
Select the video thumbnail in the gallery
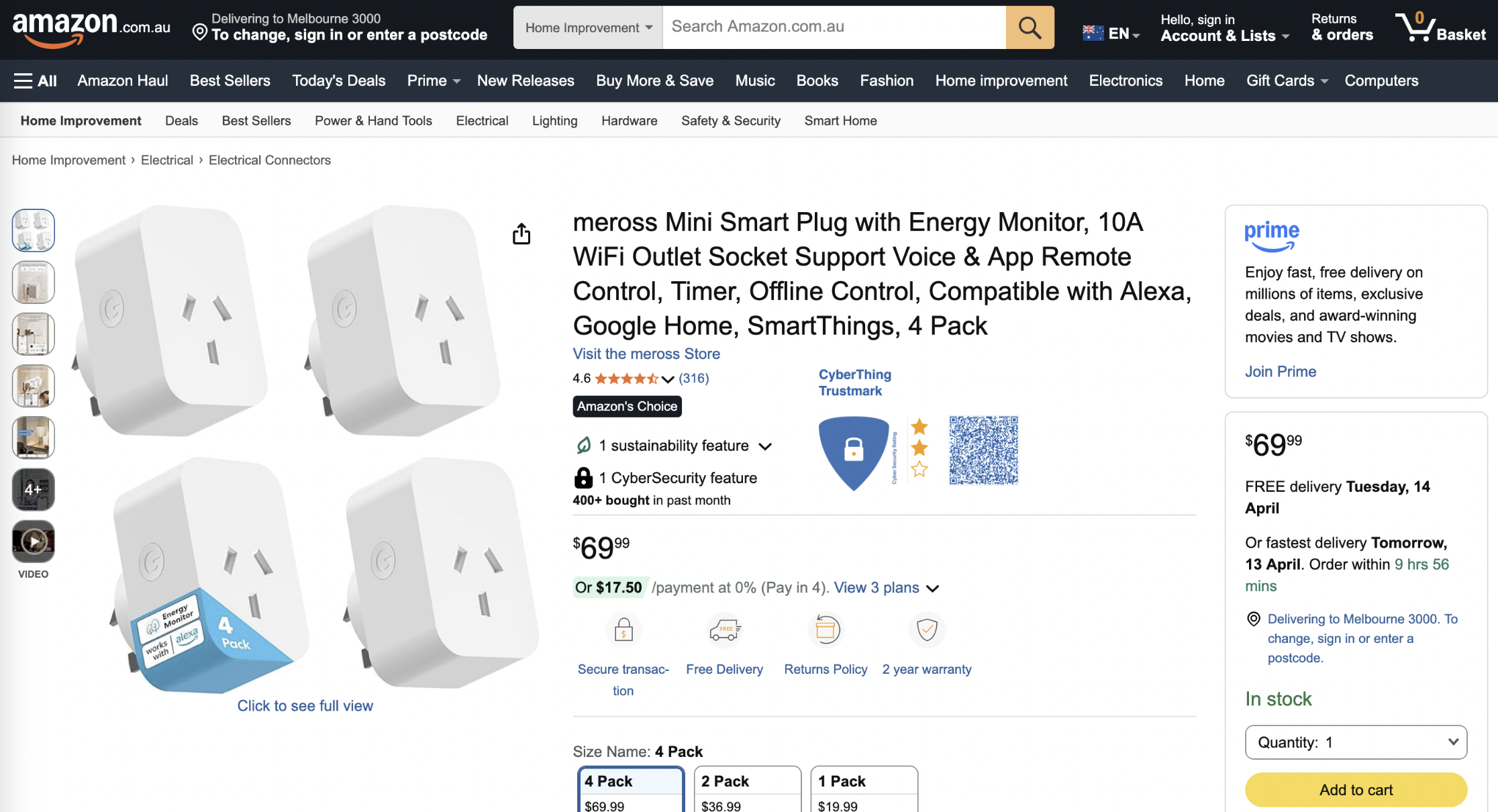(x=33, y=542)
